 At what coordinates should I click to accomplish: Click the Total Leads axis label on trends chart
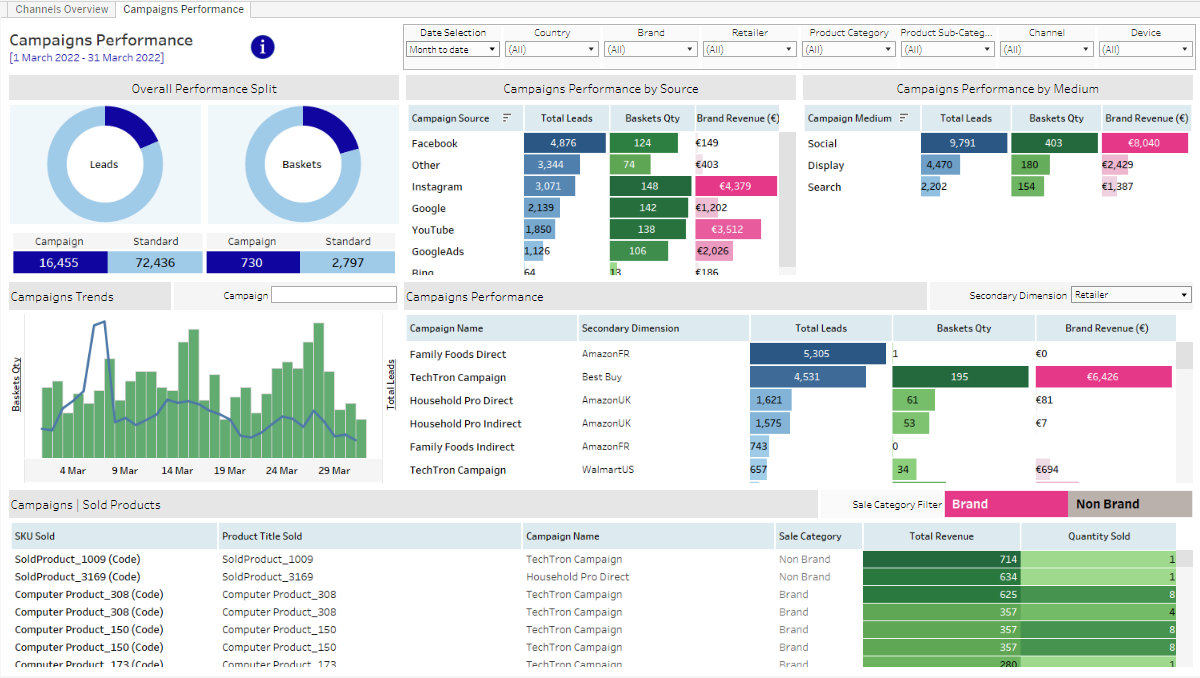click(x=391, y=385)
